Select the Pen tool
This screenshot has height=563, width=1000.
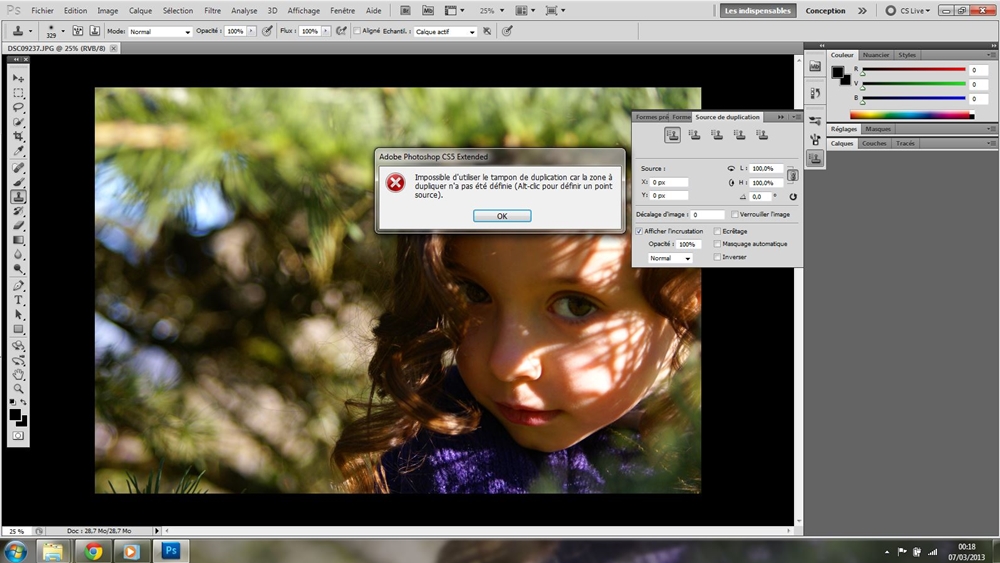(18, 286)
